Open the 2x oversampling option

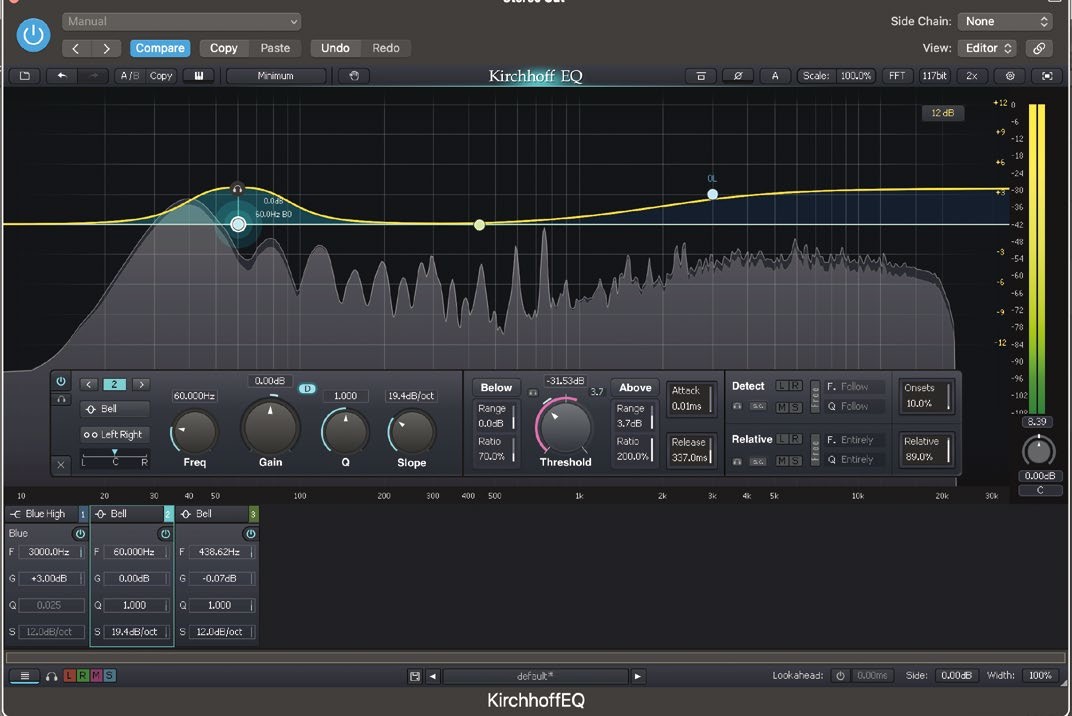(972, 76)
